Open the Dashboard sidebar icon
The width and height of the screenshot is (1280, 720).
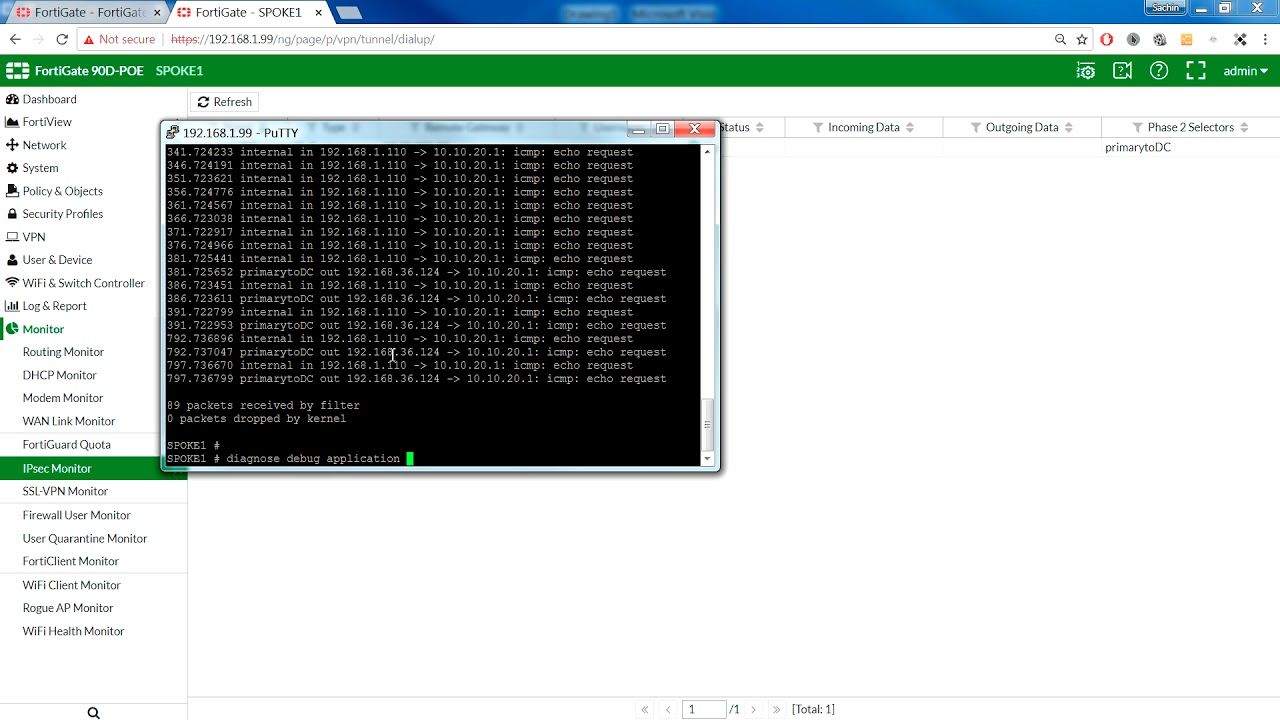pyautogui.click(x=12, y=99)
